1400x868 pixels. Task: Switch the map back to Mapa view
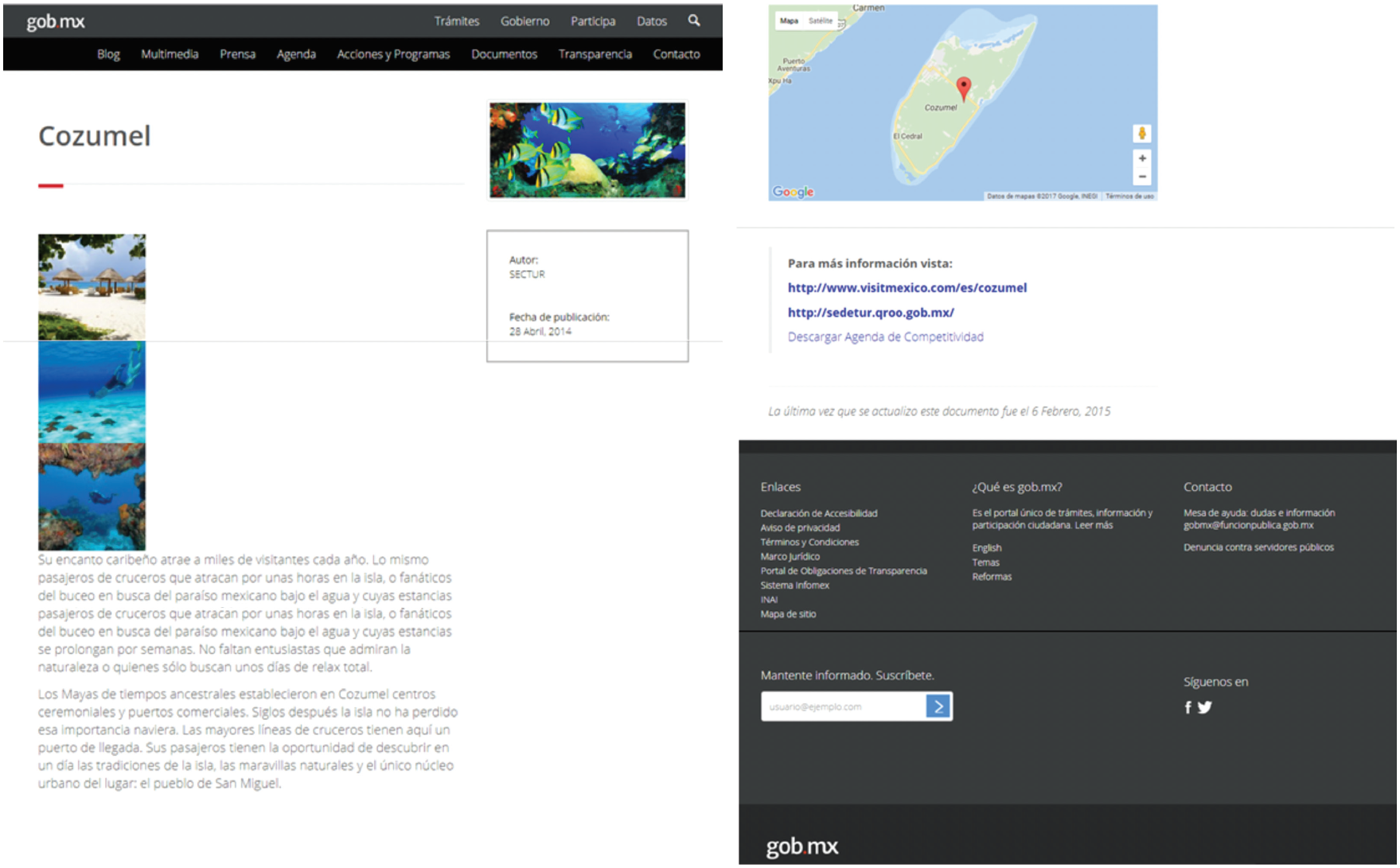[x=789, y=20]
